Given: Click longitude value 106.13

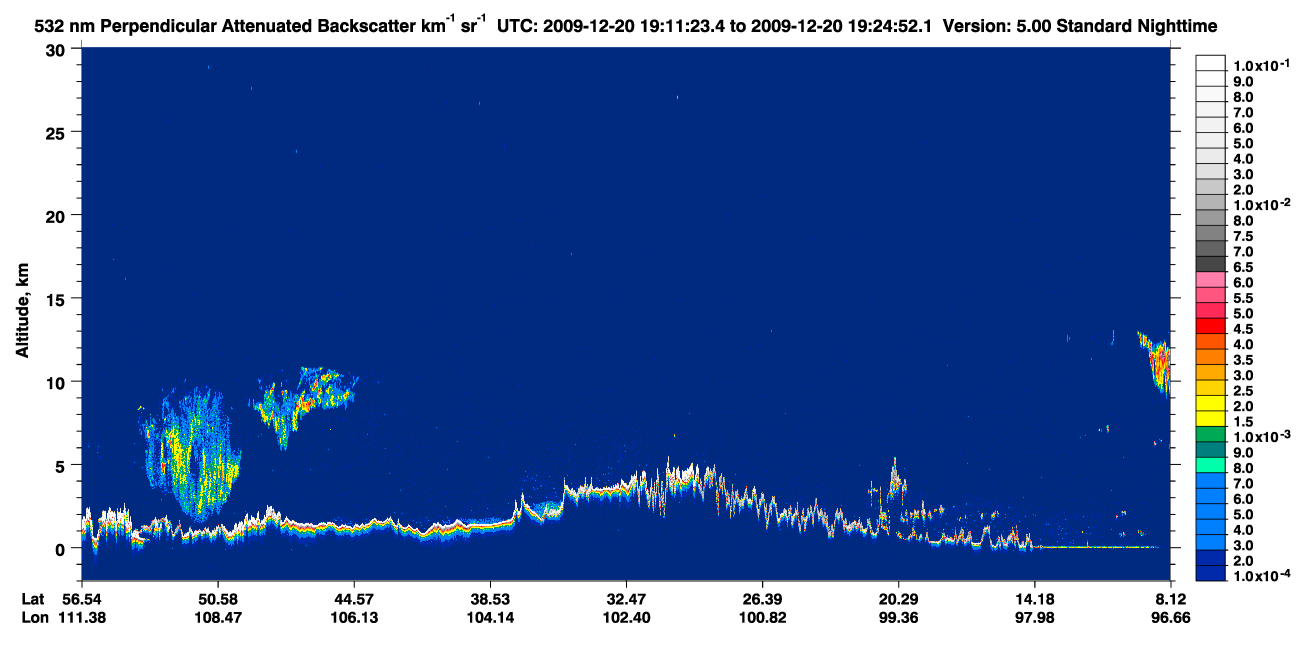Looking at the screenshot, I should coord(353,617).
